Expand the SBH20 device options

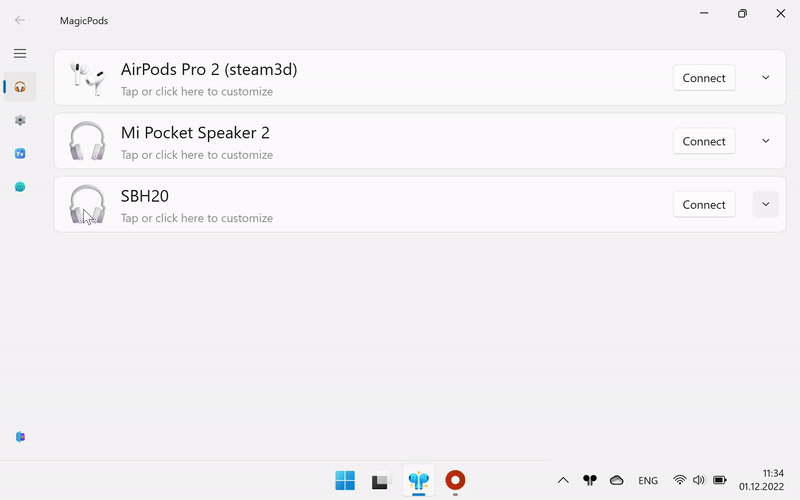pos(765,204)
